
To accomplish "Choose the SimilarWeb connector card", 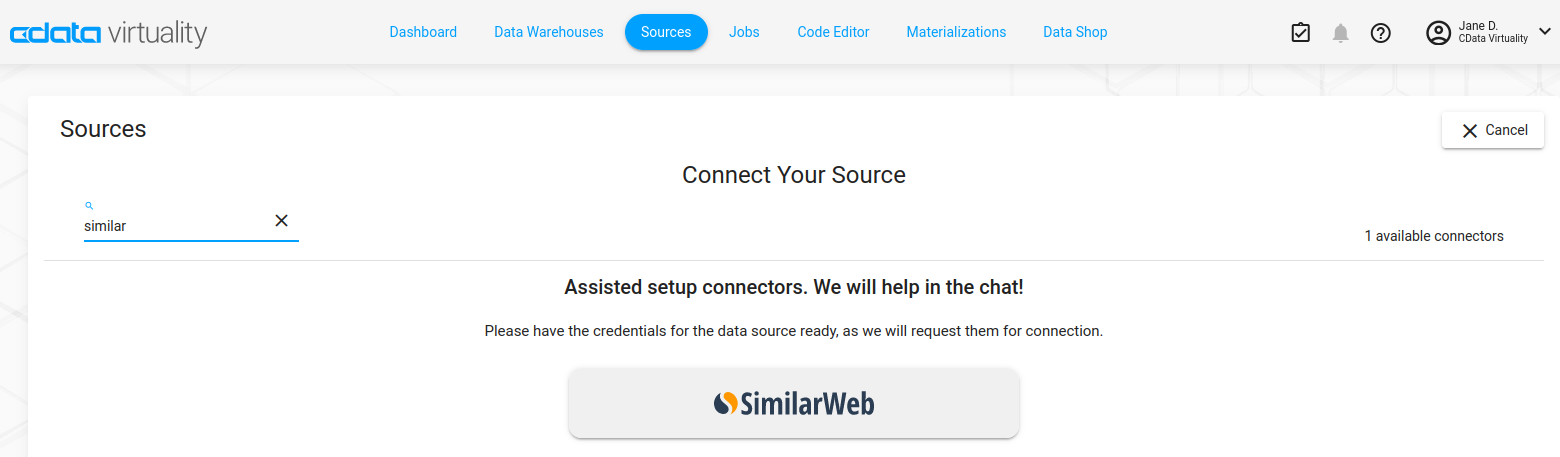I will pos(794,403).
